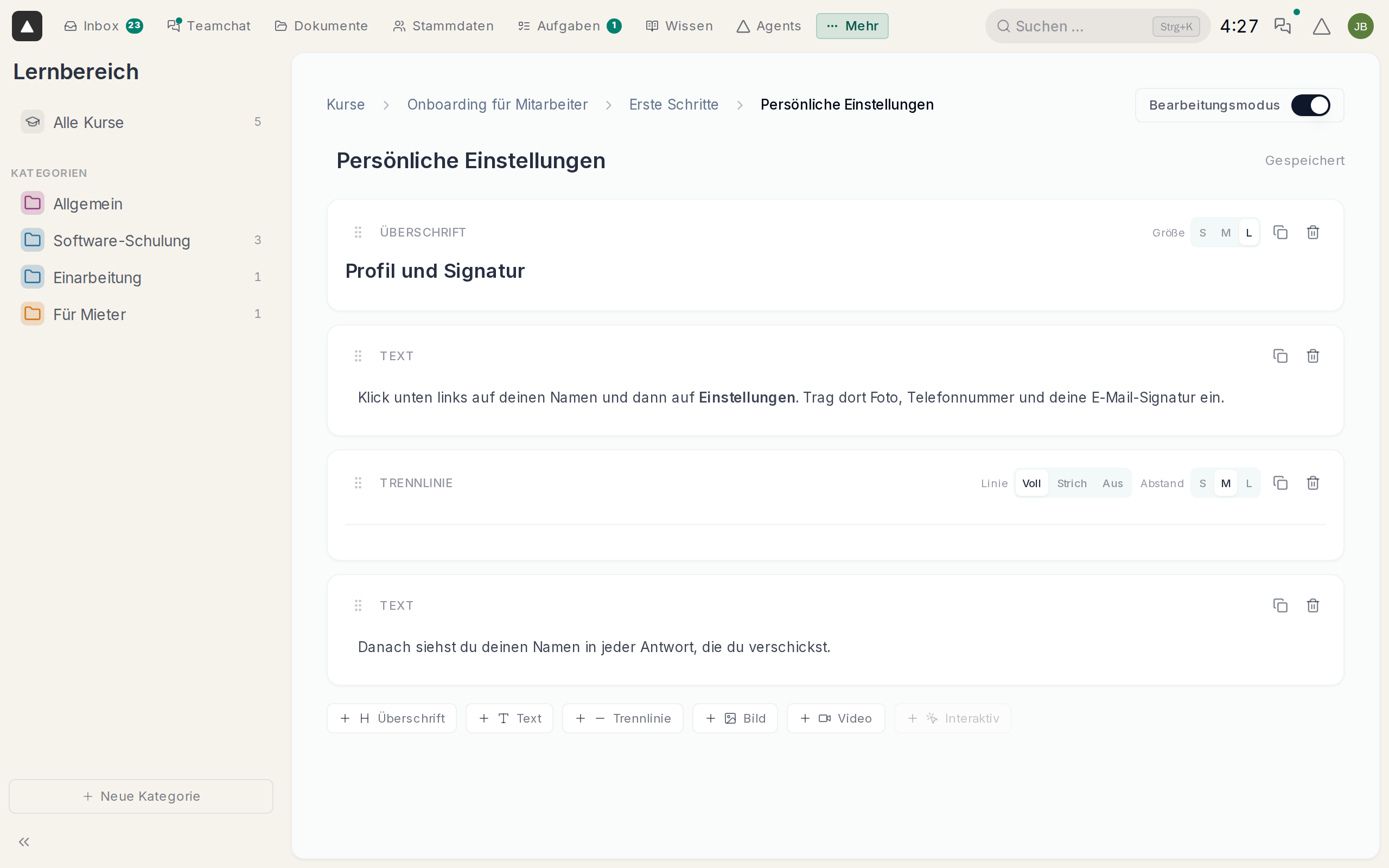Add a new Video block

click(x=836, y=718)
